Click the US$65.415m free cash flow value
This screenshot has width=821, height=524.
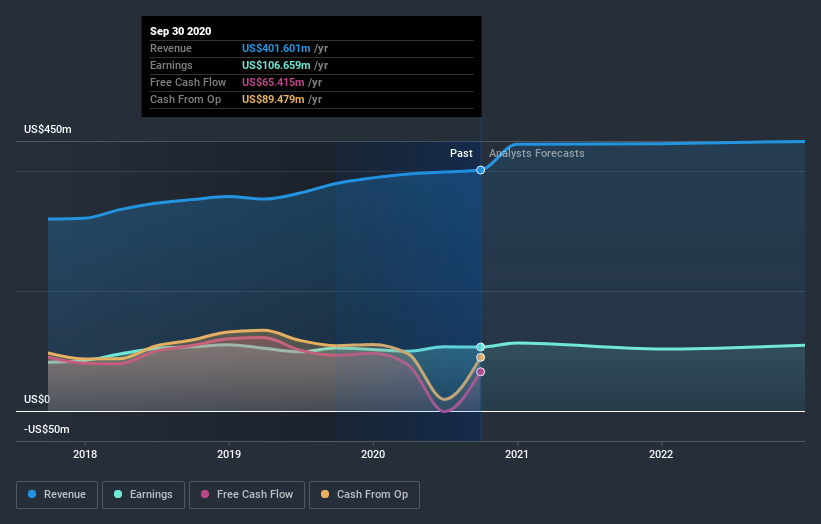click(x=273, y=82)
